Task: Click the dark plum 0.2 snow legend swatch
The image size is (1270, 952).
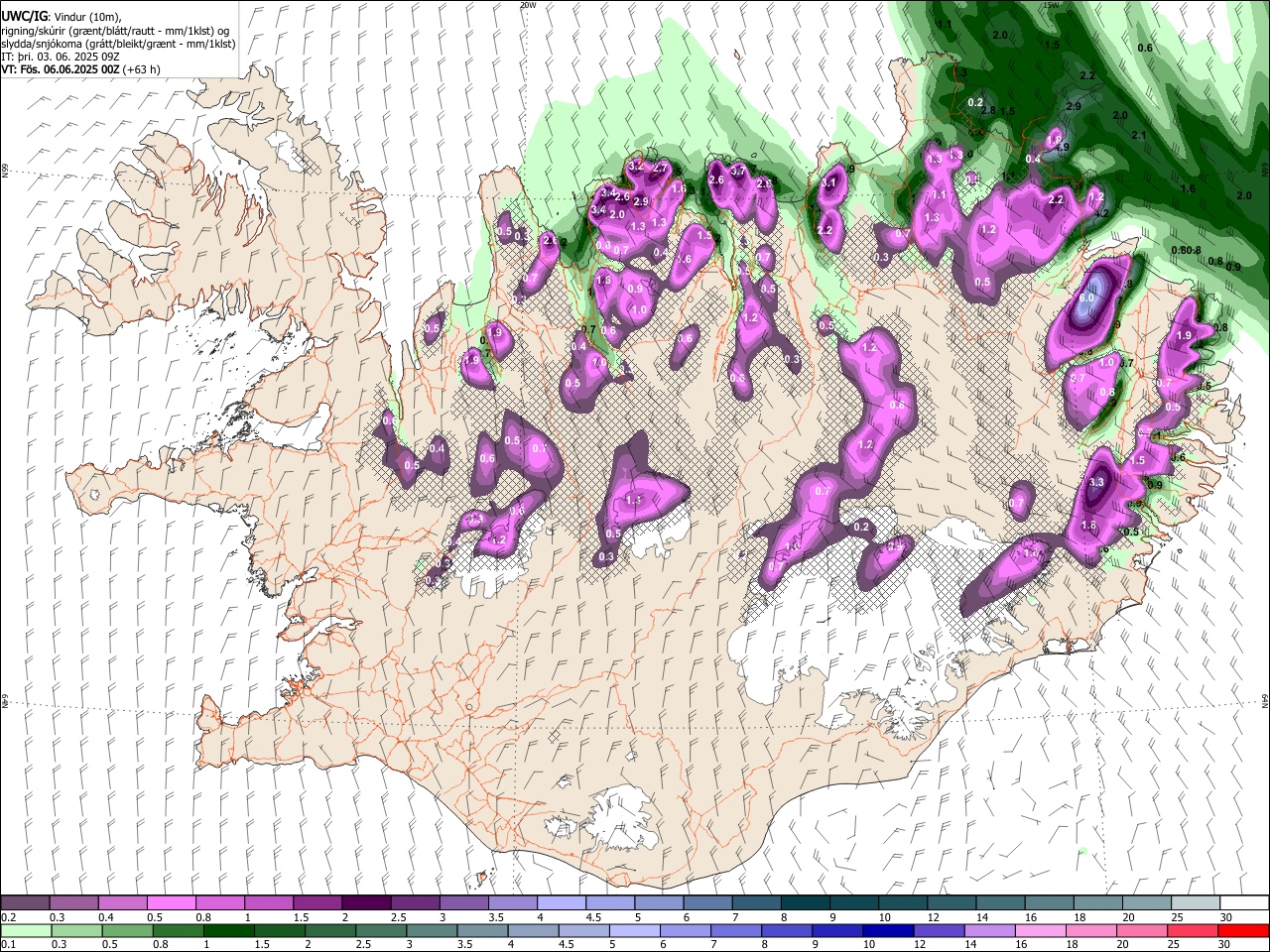Action: coord(26,903)
